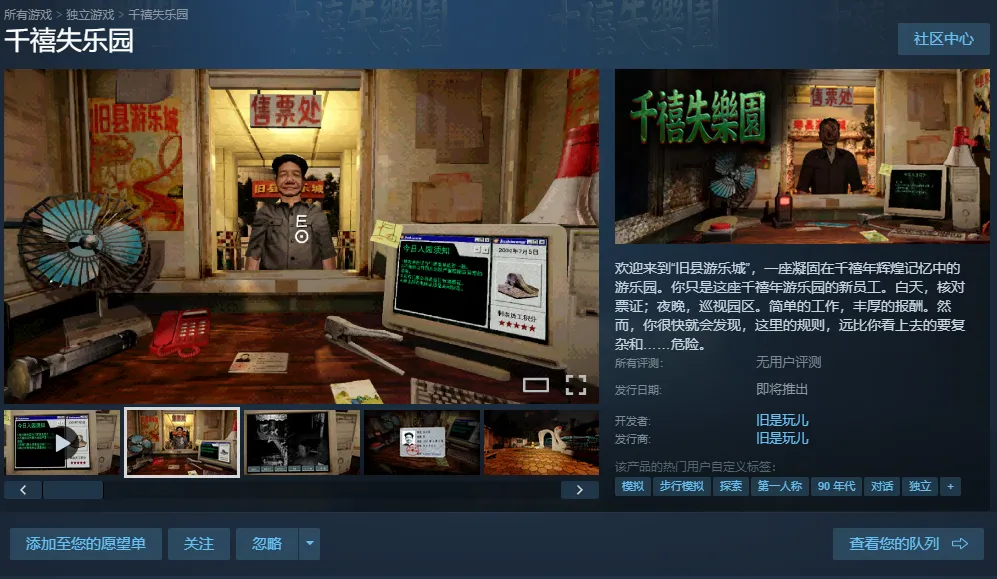Enter fullscreen via corner brackets icon
Screen dimensions: 997x579
click(x=575, y=385)
